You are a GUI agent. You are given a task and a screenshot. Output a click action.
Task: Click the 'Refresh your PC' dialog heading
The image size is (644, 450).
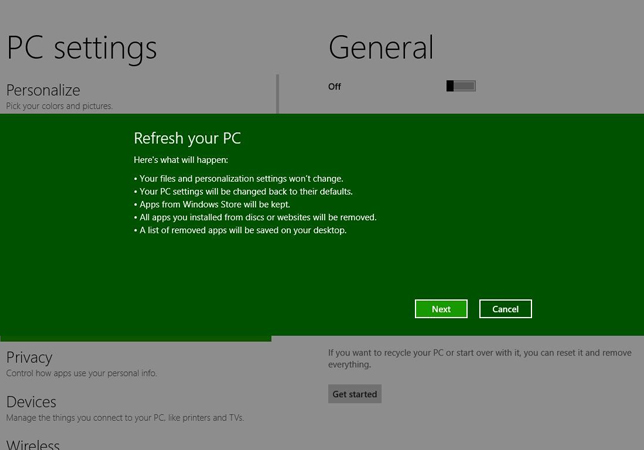187,138
